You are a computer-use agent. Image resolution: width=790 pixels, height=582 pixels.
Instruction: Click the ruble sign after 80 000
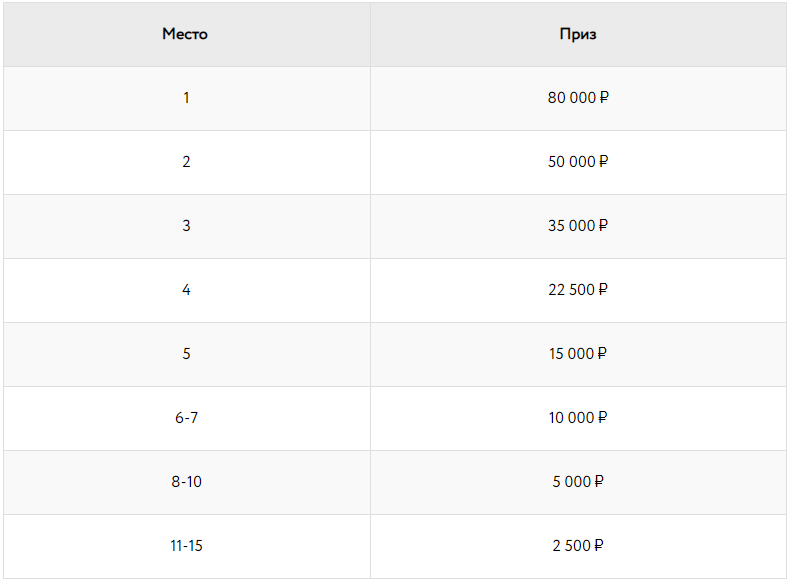click(x=604, y=98)
